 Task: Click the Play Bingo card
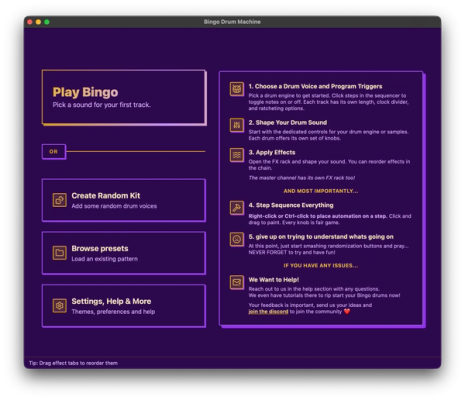[124, 97]
